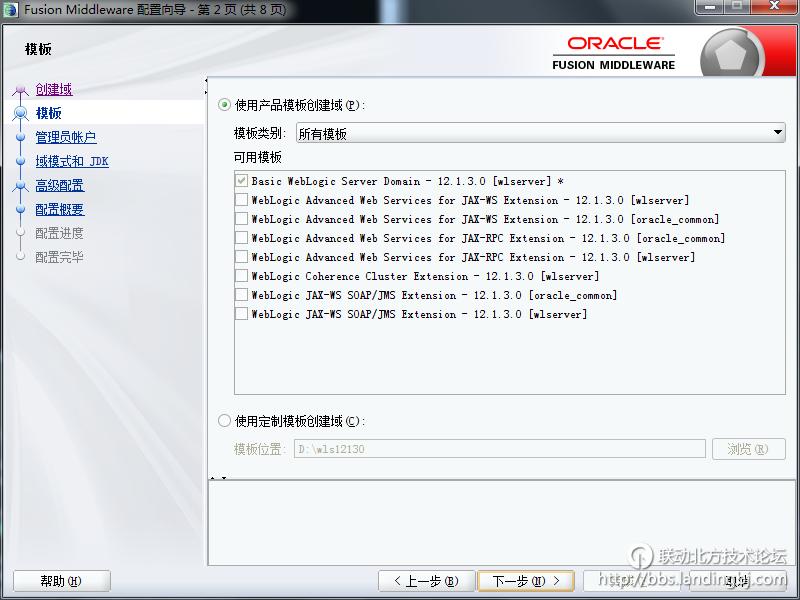The height and width of the screenshot is (600, 800).
Task: Enable WebLogic Coherence Cluster Extension checkbox
Action: [x=241, y=276]
